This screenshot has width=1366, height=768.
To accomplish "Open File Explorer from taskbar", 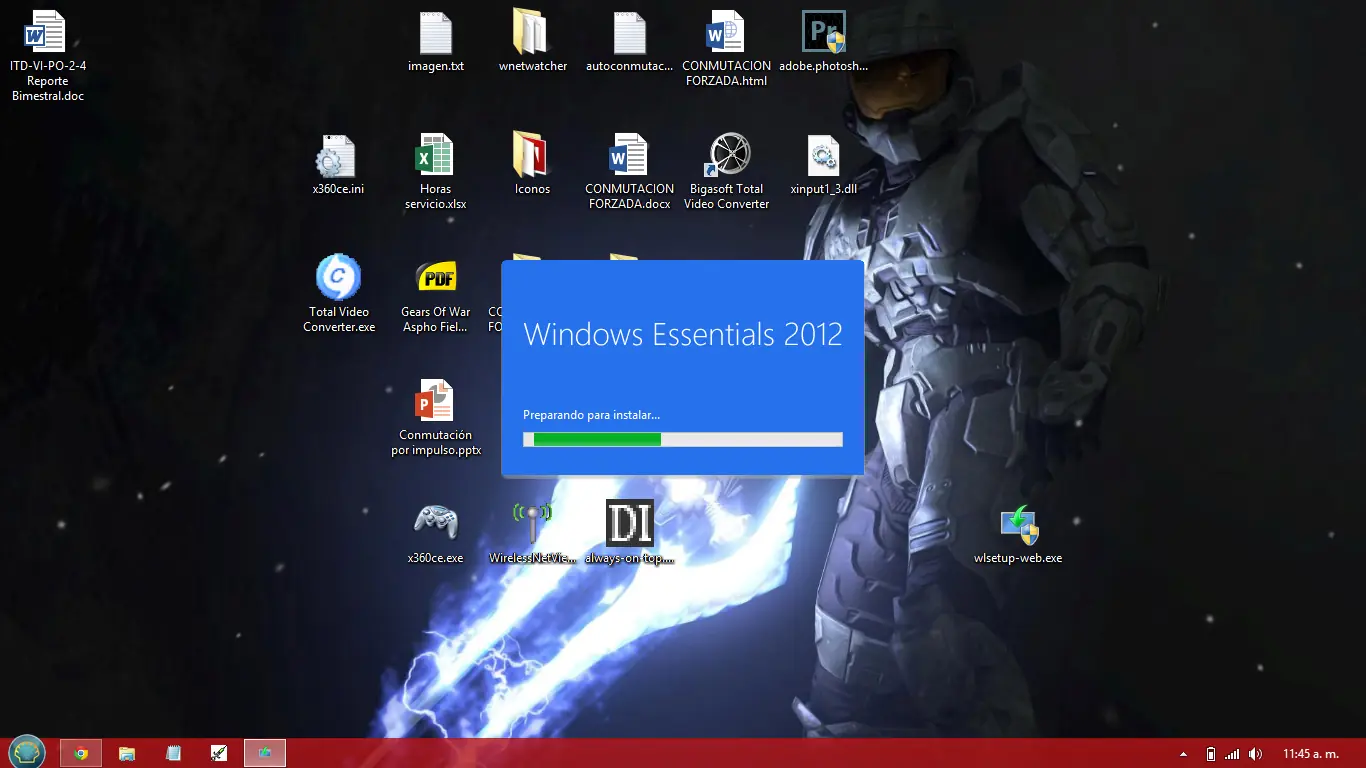I will point(127,753).
